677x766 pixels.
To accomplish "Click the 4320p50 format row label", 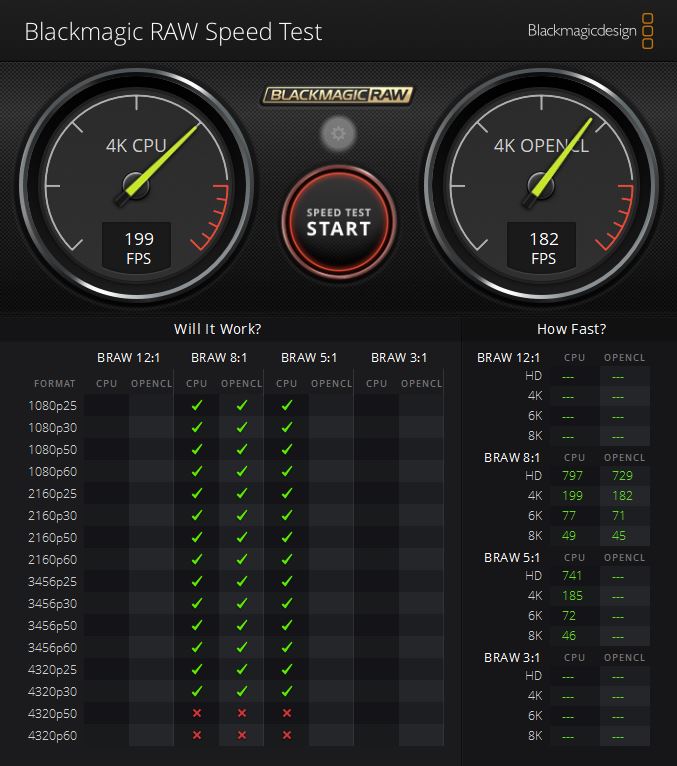I will (53, 713).
